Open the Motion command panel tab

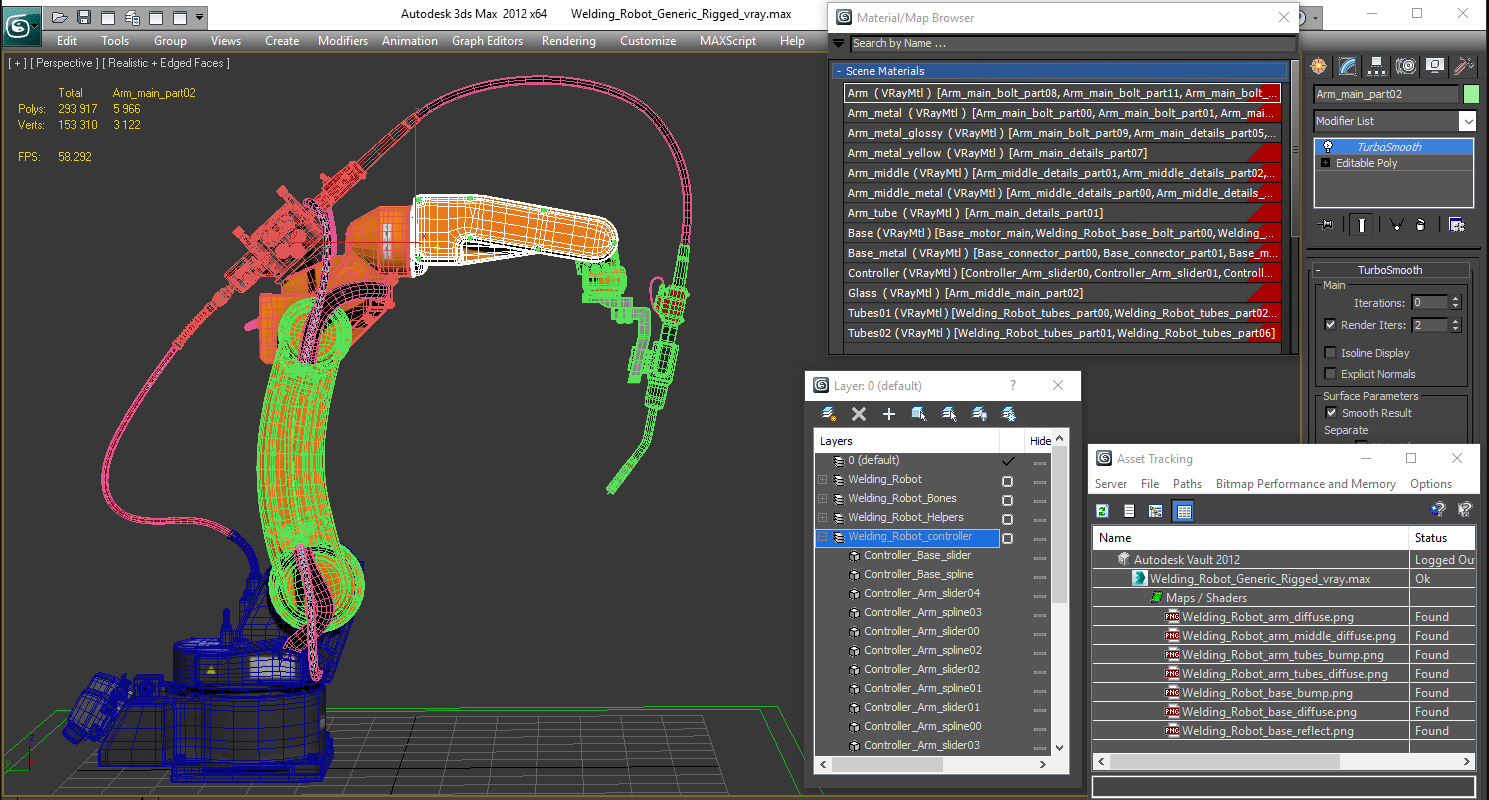coord(1406,66)
